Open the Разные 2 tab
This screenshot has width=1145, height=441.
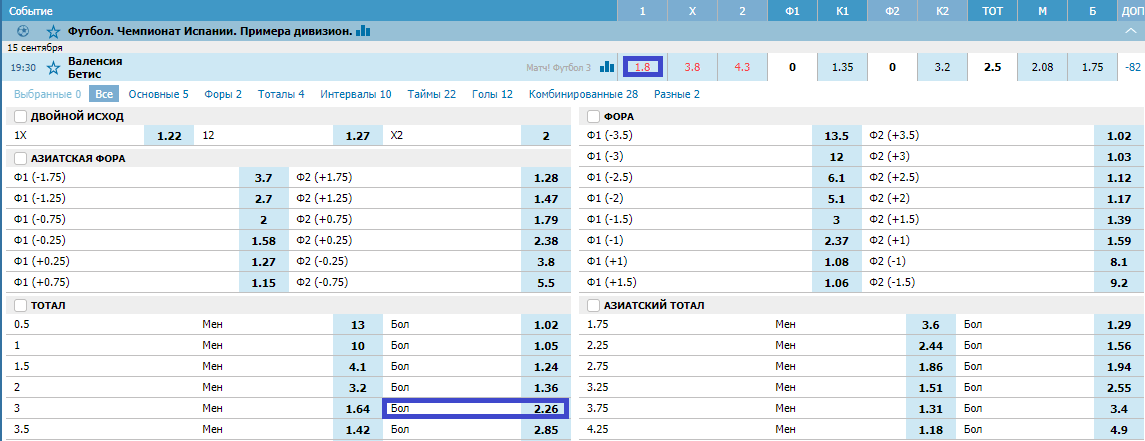[676, 94]
